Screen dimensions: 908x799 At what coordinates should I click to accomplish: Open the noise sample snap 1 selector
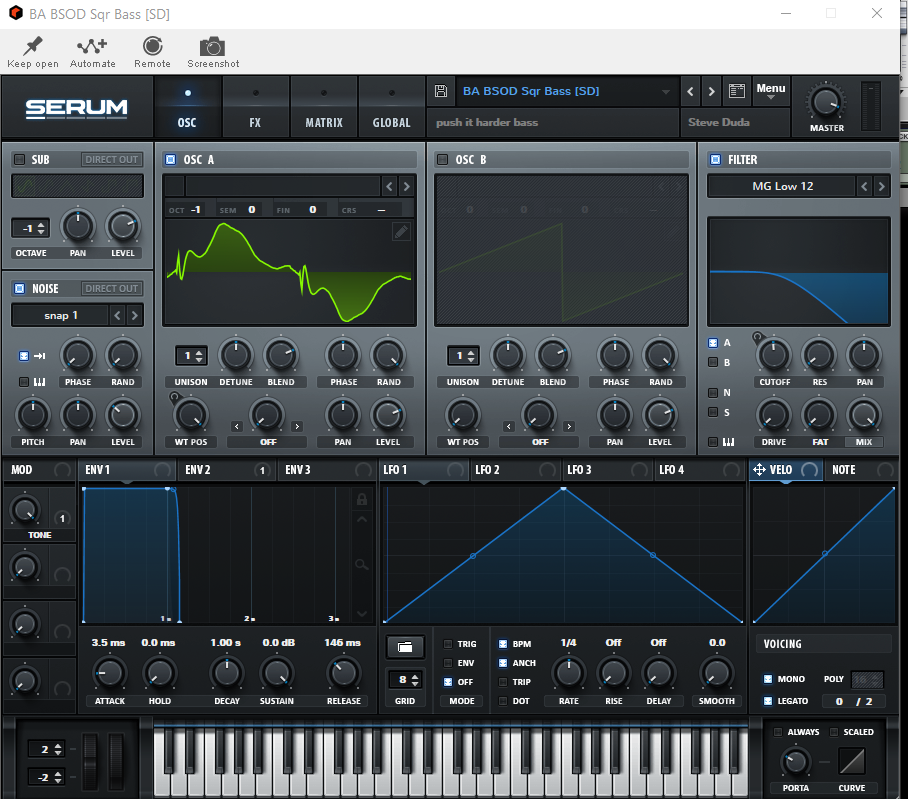(60, 316)
